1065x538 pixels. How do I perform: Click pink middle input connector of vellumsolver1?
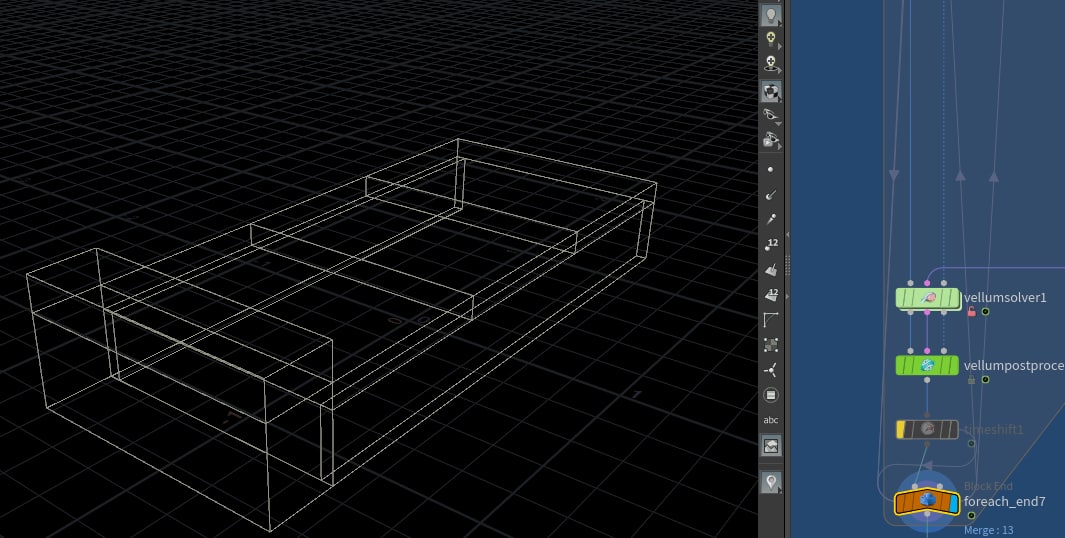point(927,283)
